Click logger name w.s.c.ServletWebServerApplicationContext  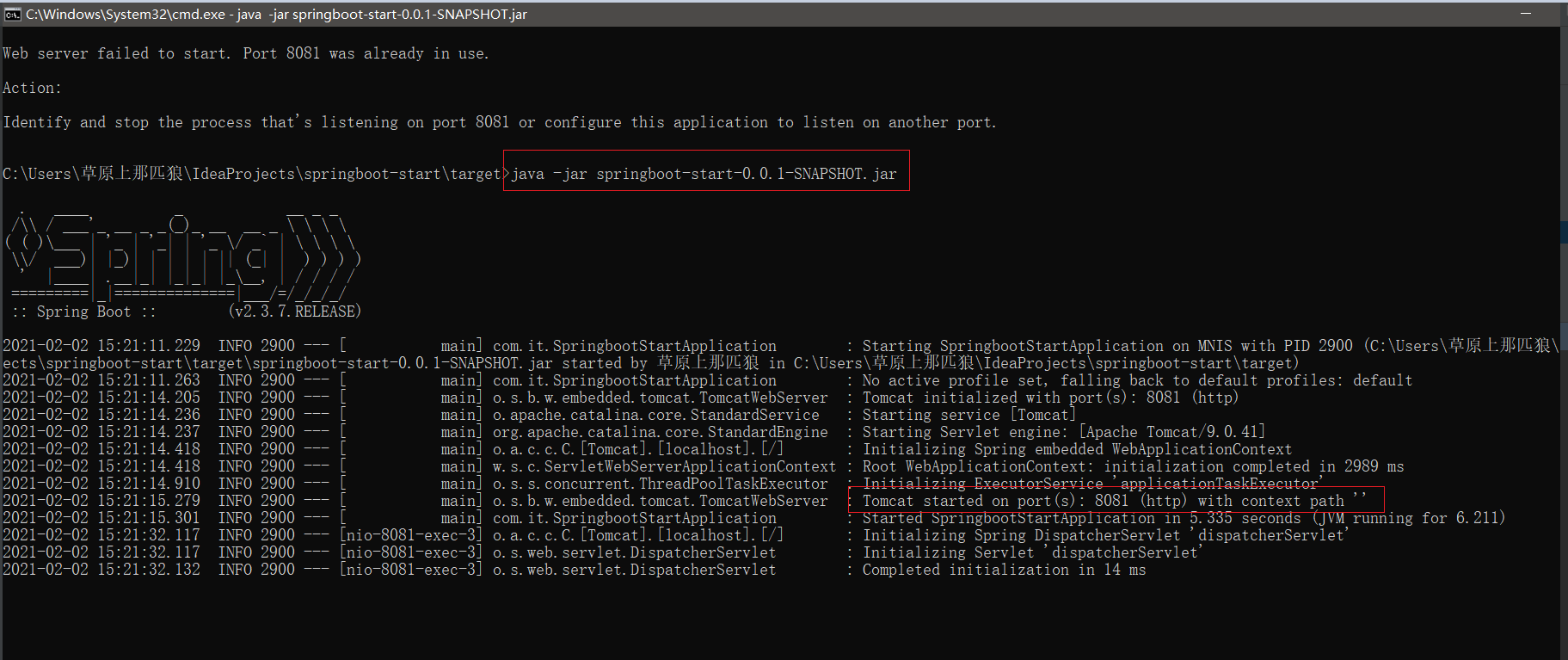pyautogui.click(x=664, y=466)
